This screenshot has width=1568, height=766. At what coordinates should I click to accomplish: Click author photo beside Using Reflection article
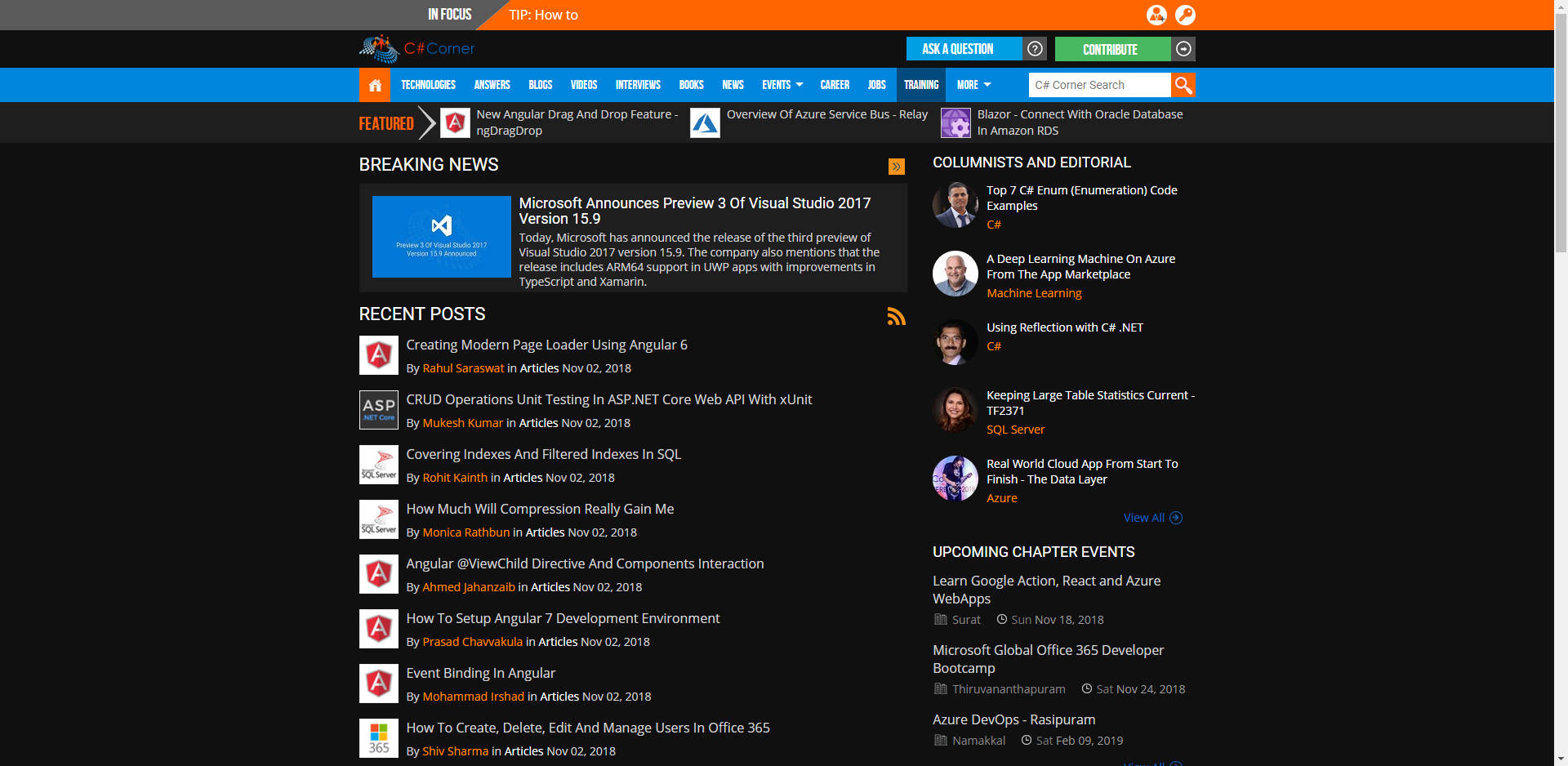click(x=955, y=342)
